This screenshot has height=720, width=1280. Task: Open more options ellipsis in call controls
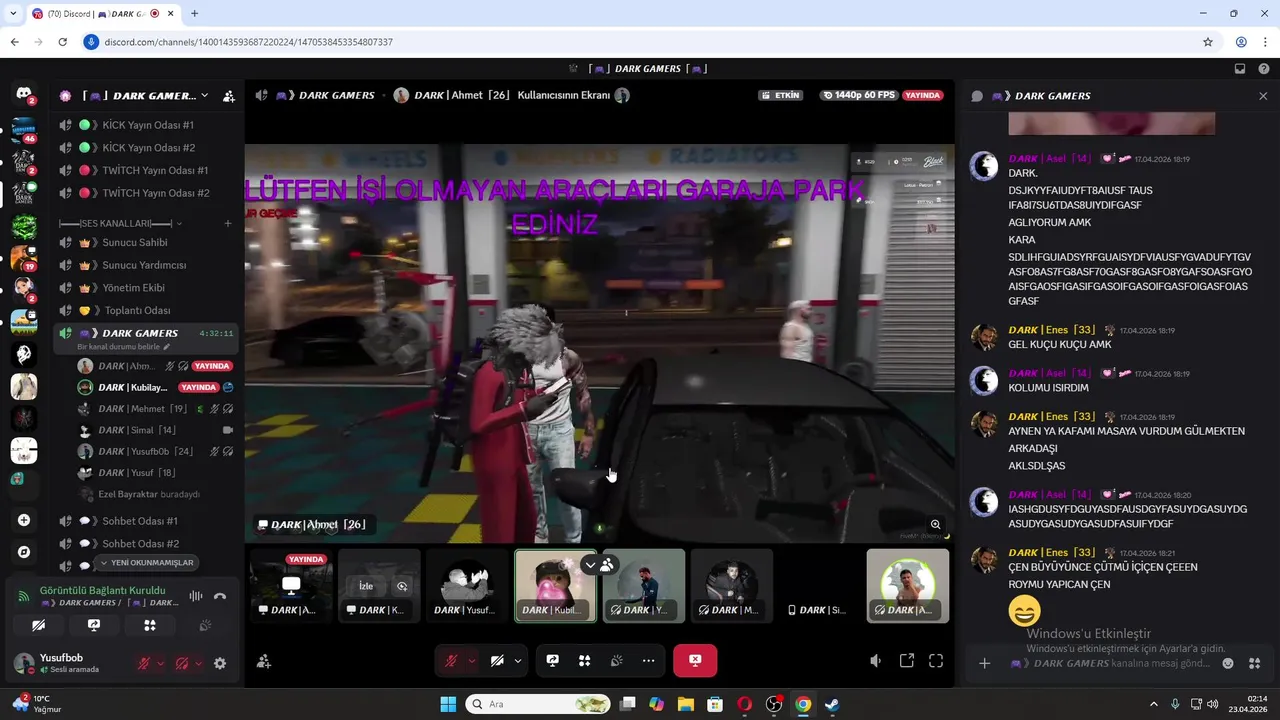(649, 661)
